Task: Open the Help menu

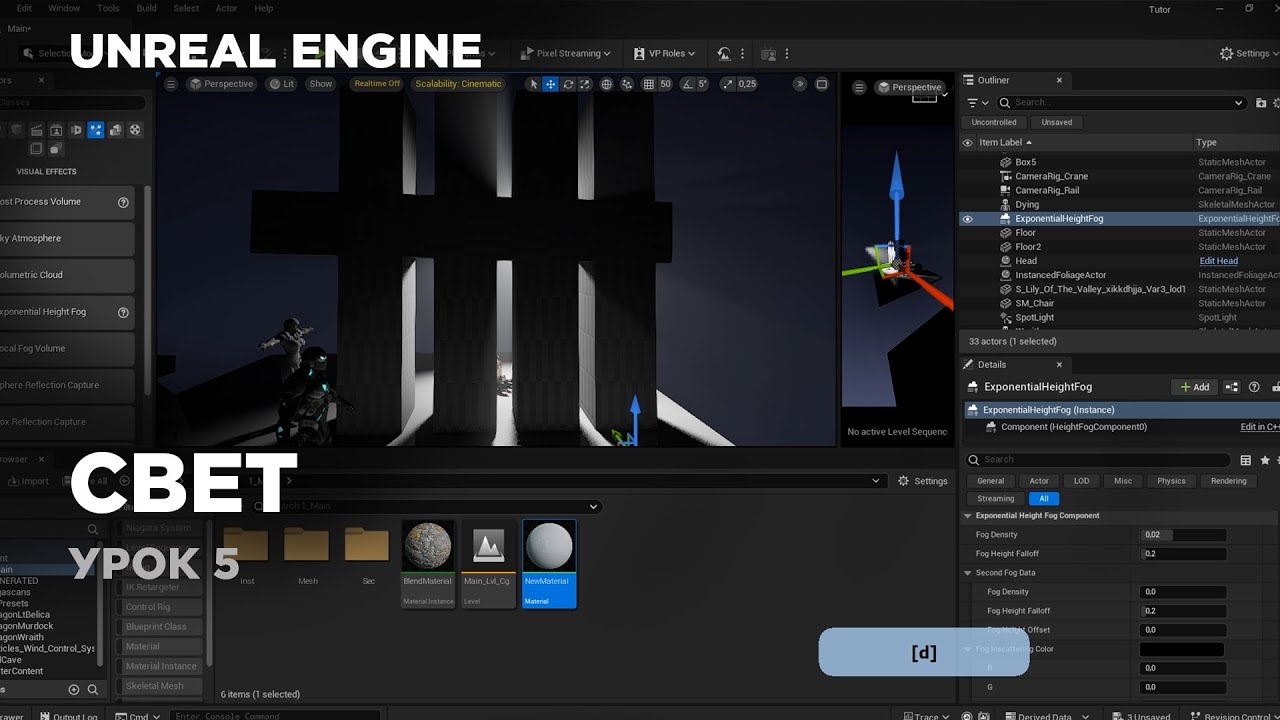Action: point(264,8)
